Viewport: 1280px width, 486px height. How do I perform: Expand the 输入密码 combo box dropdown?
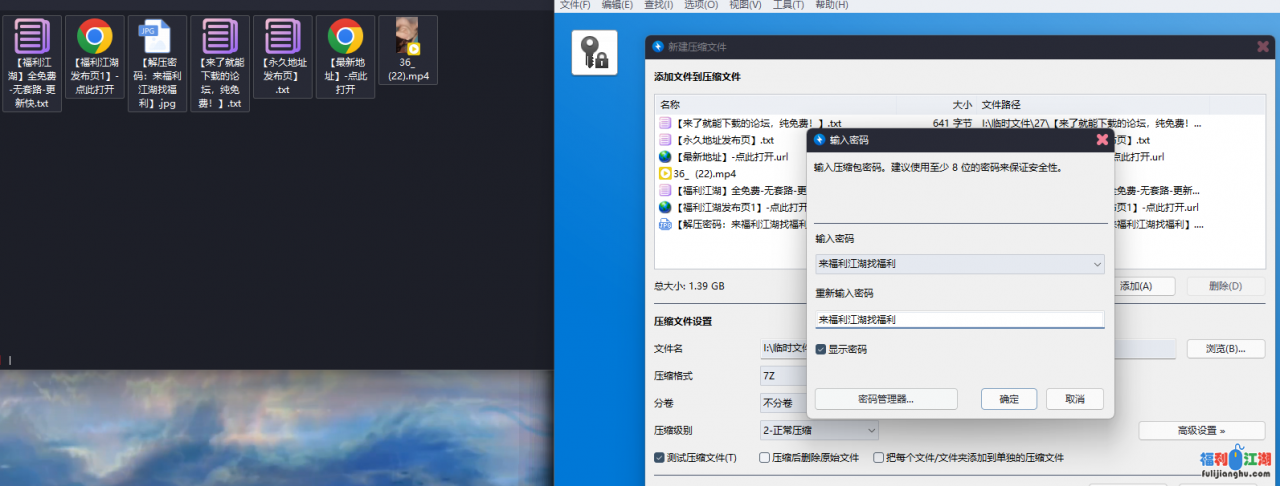(1097, 264)
